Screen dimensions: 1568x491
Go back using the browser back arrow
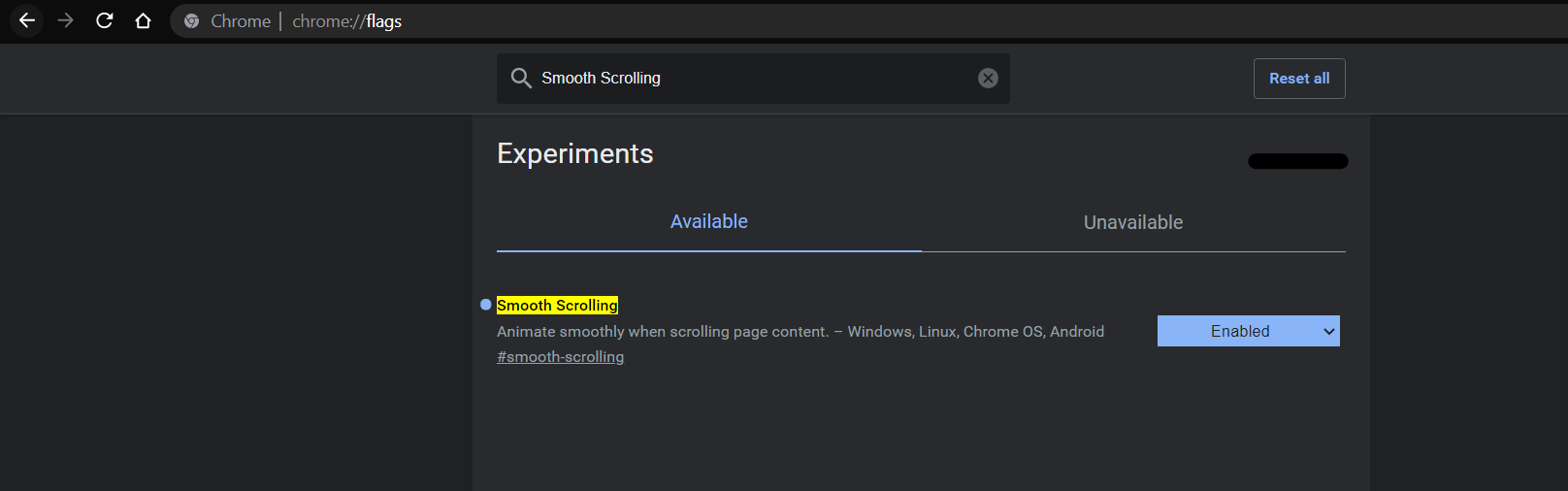[x=27, y=20]
